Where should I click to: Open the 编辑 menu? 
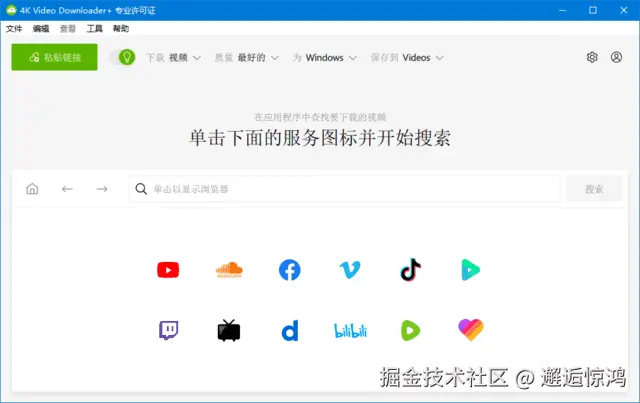41,29
